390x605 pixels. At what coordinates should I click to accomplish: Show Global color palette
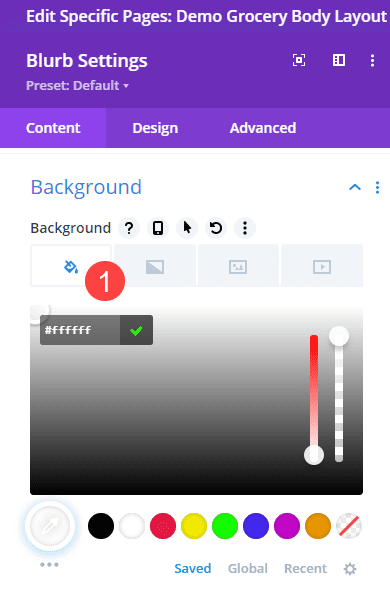tap(248, 568)
